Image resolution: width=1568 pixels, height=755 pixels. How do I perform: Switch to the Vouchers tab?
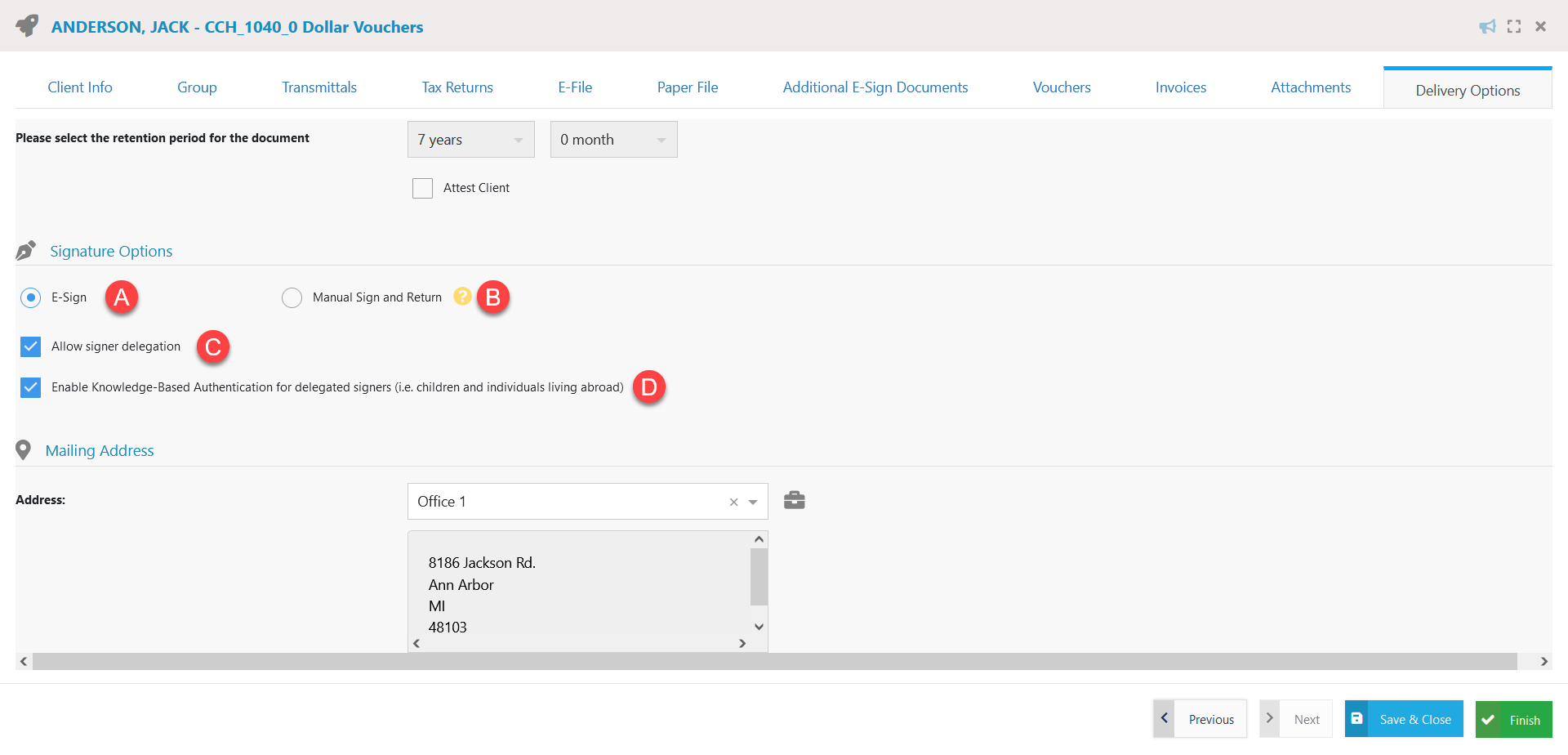pyautogui.click(x=1061, y=87)
